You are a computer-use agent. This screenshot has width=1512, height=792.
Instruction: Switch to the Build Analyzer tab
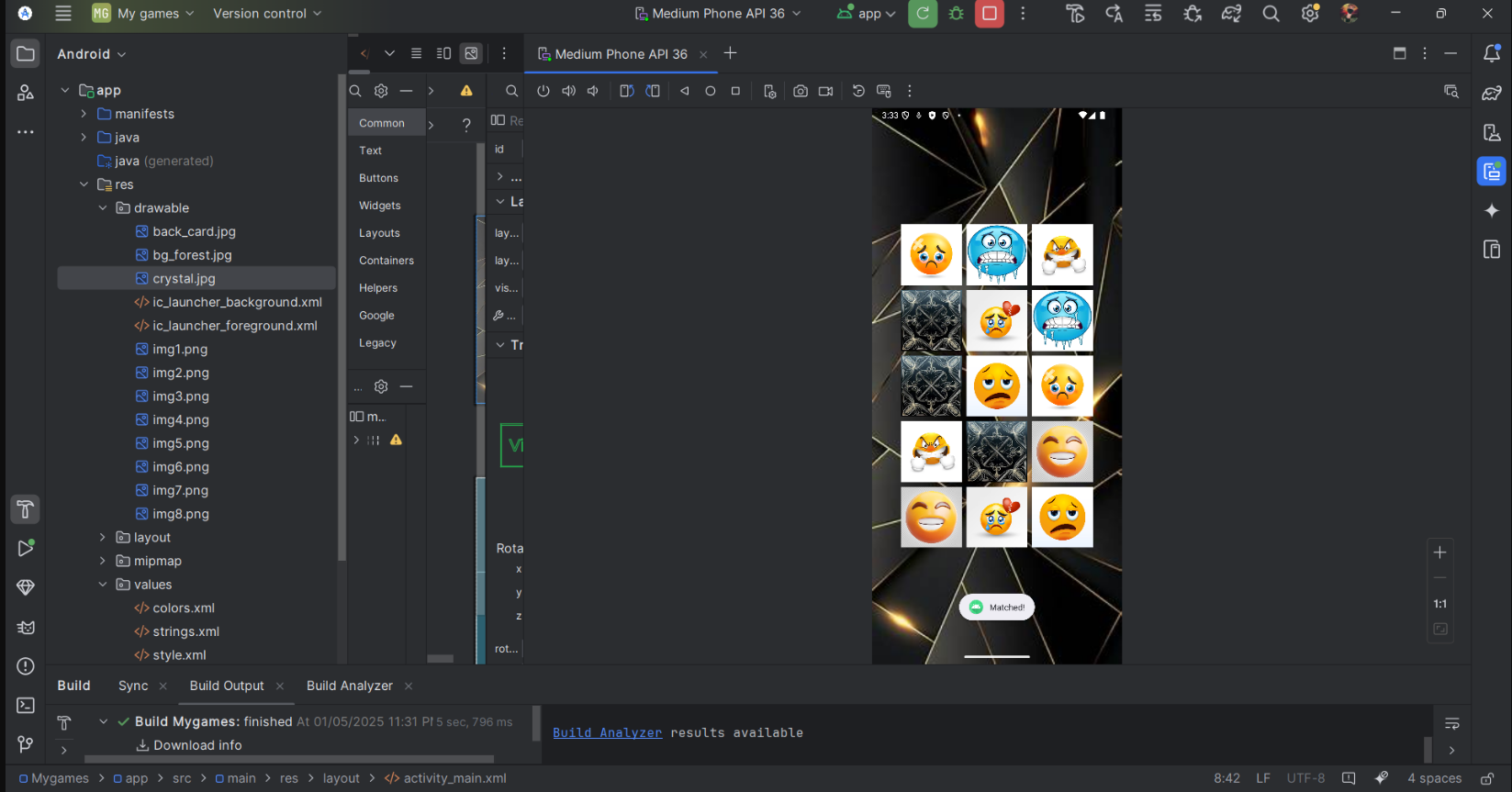349,686
